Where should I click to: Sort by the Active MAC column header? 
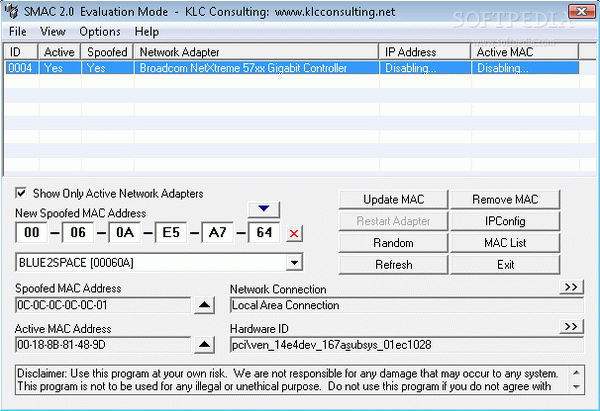pyautogui.click(x=525, y=52)
